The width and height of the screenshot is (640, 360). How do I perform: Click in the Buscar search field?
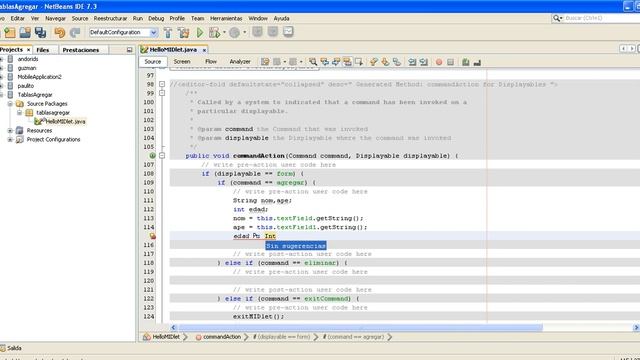[x=602, y=18]
